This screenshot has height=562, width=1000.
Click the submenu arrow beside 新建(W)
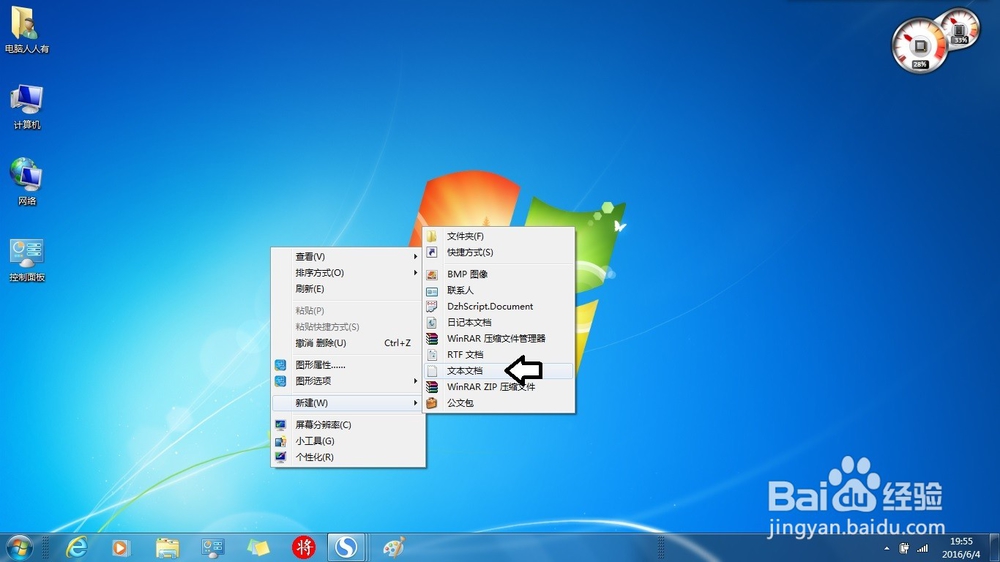415,403
